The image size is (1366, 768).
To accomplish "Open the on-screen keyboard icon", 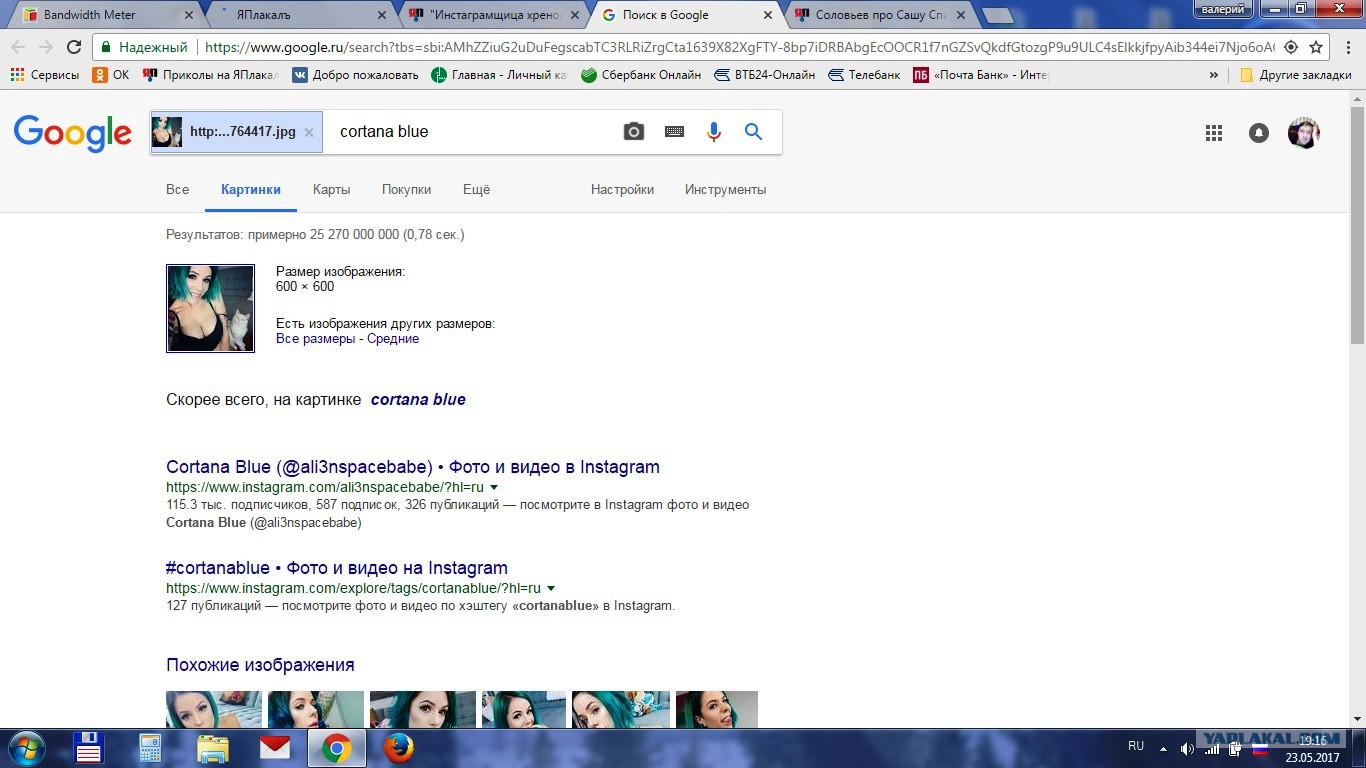I will pos(674,132).
